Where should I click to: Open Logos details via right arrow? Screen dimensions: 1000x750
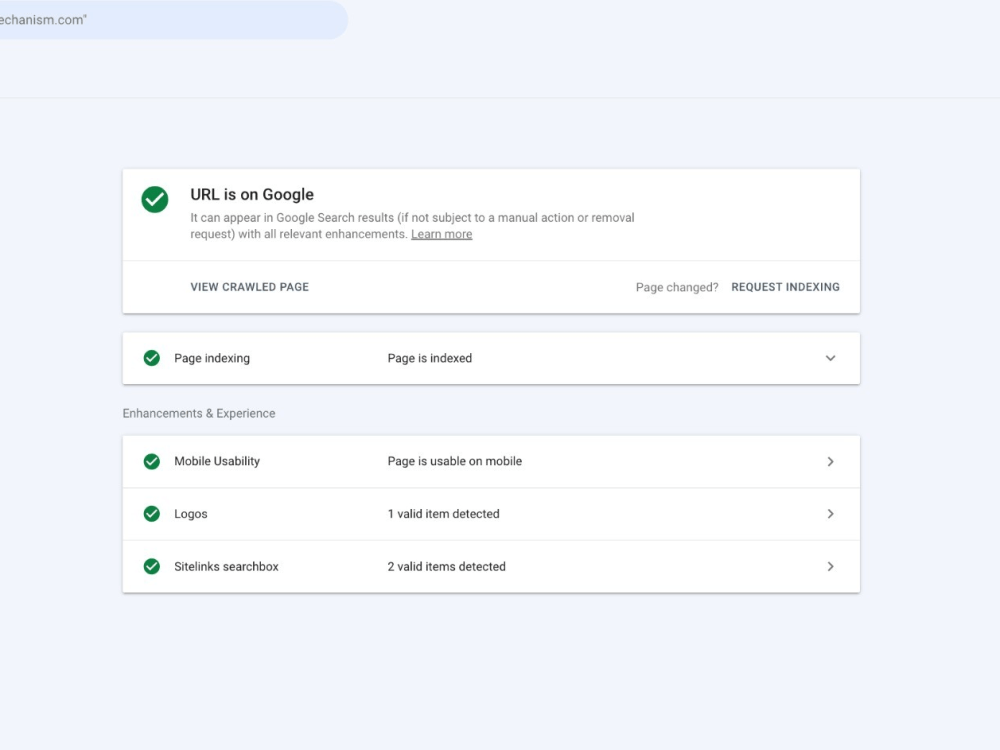[x=830, y=514]
